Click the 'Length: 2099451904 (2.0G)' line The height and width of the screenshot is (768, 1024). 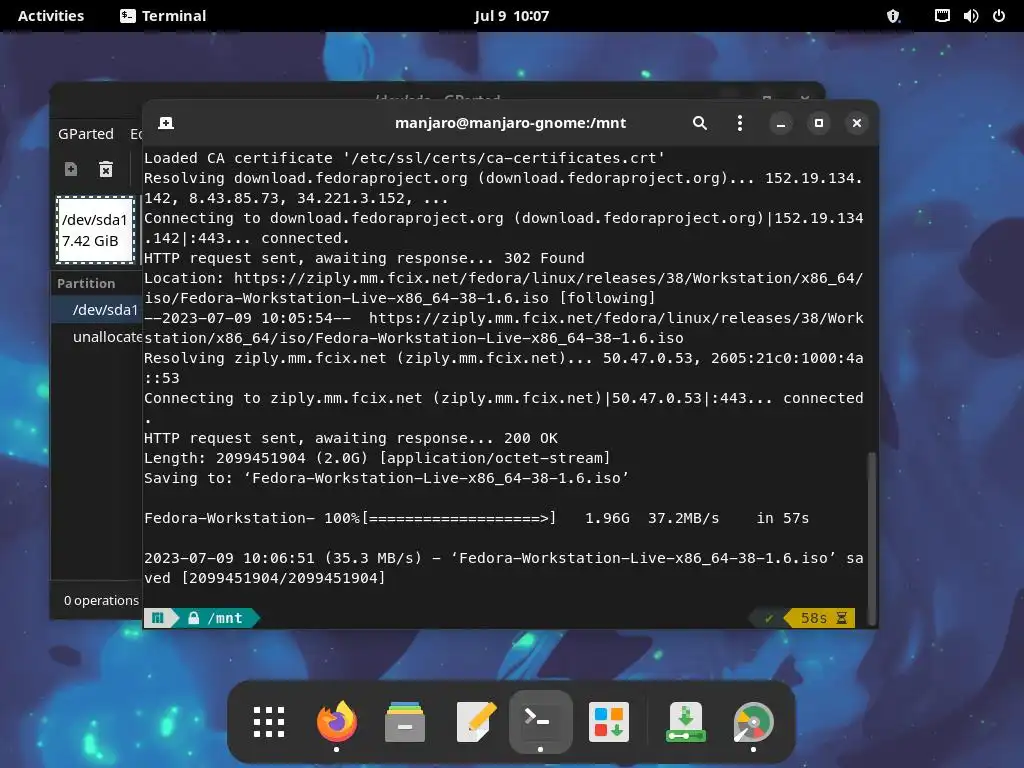tap(377, 458)
